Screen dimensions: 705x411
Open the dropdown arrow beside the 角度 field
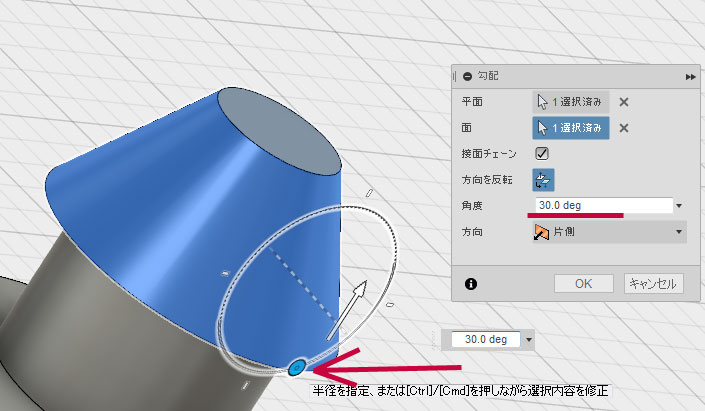(x=680, y=206)
